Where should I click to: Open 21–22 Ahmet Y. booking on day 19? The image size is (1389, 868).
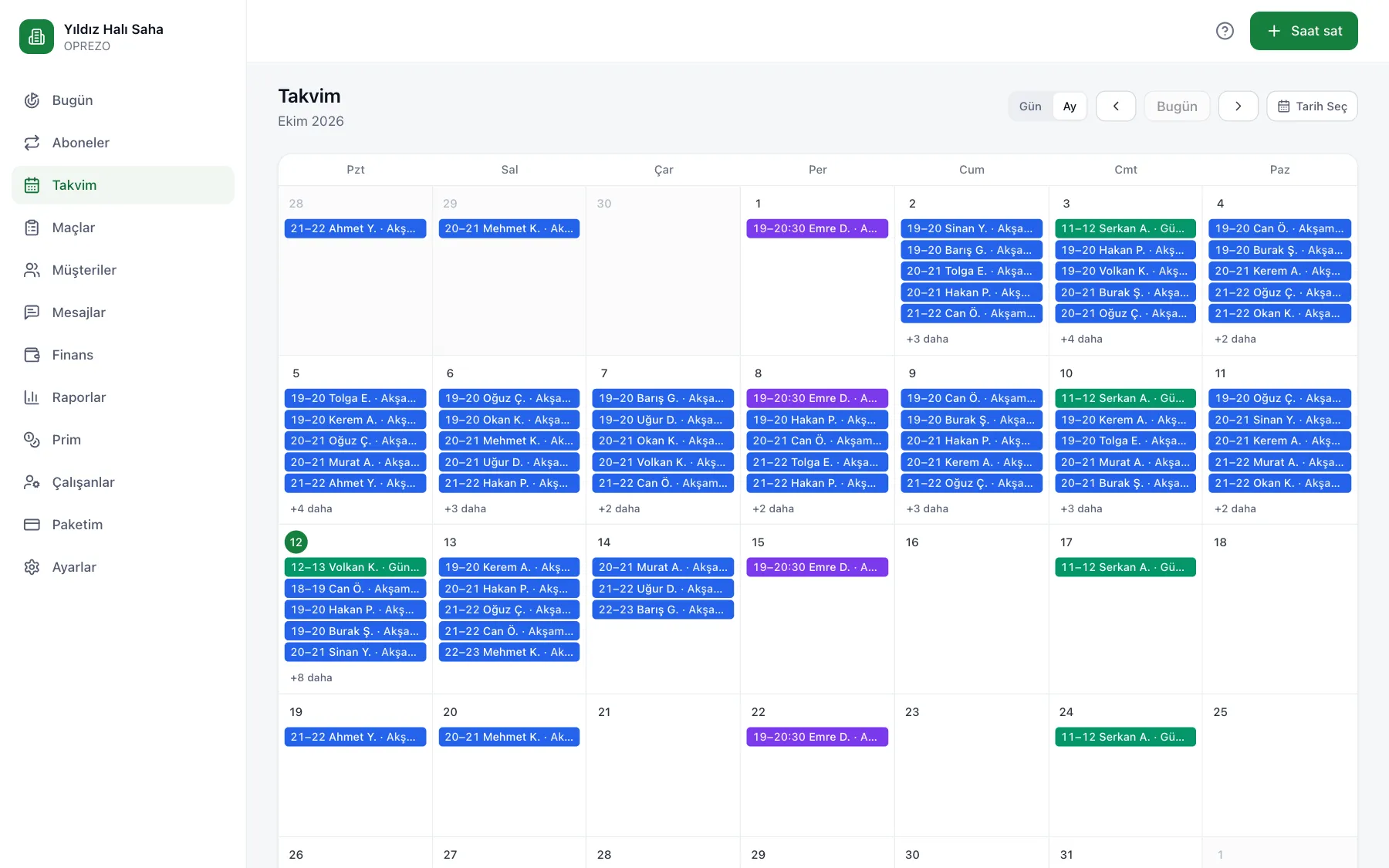[355, 737]
